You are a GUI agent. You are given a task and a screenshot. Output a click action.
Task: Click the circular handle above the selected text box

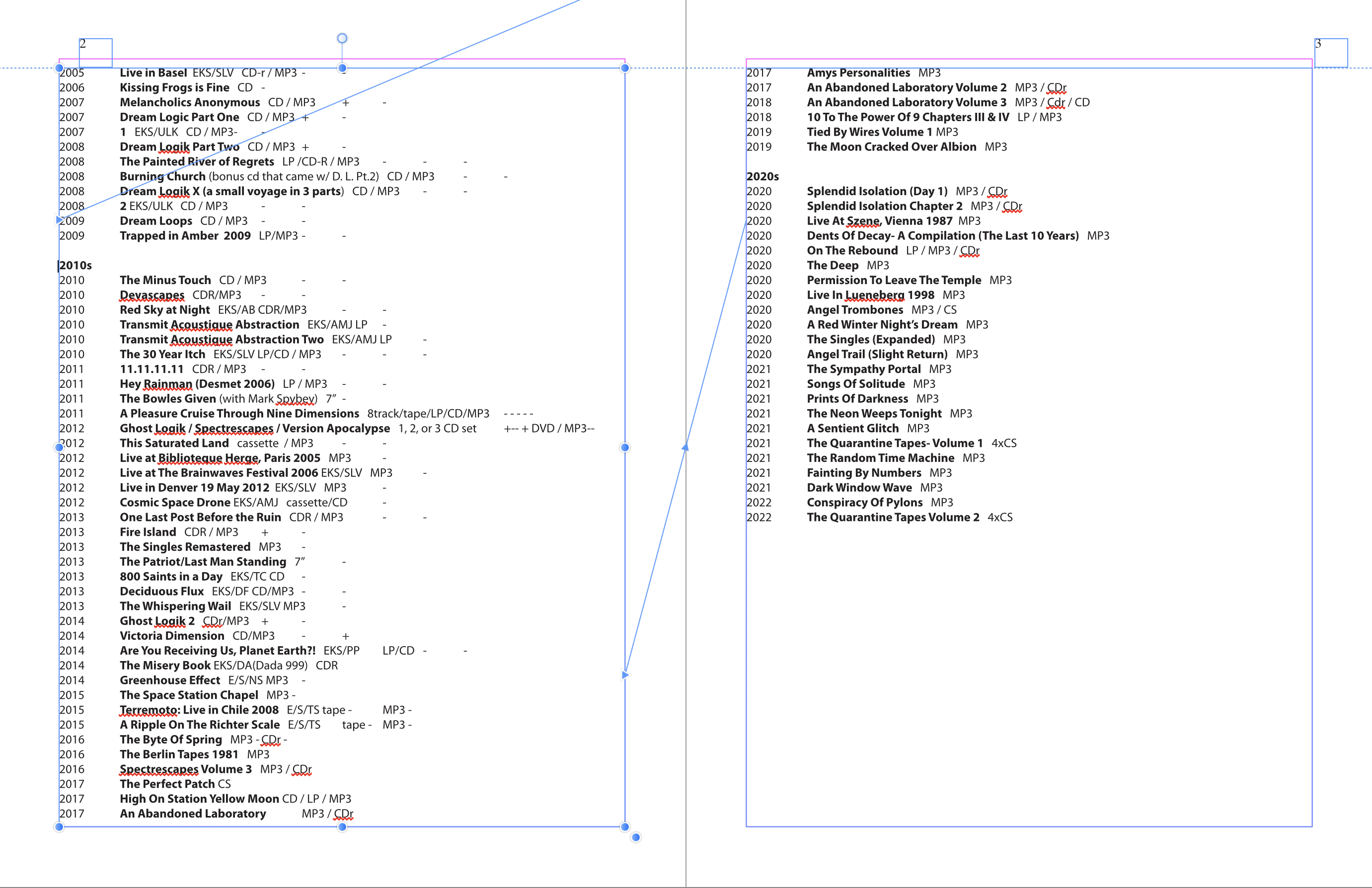pyautogui.click(x=342, y=38)
